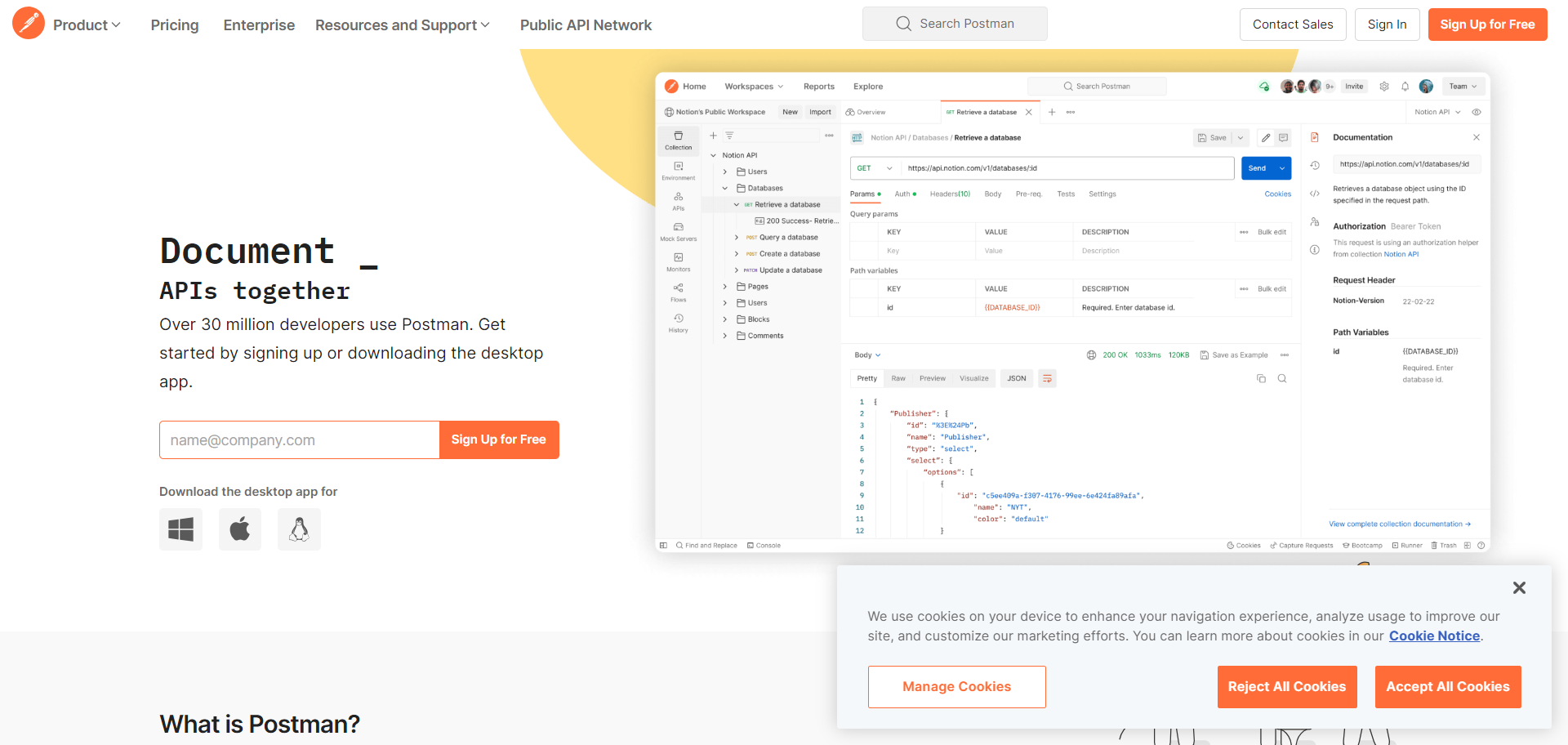This screenshot has width=1568, height=745.
Task: Open the Pricing page from the header
Action: click(175, 25)
